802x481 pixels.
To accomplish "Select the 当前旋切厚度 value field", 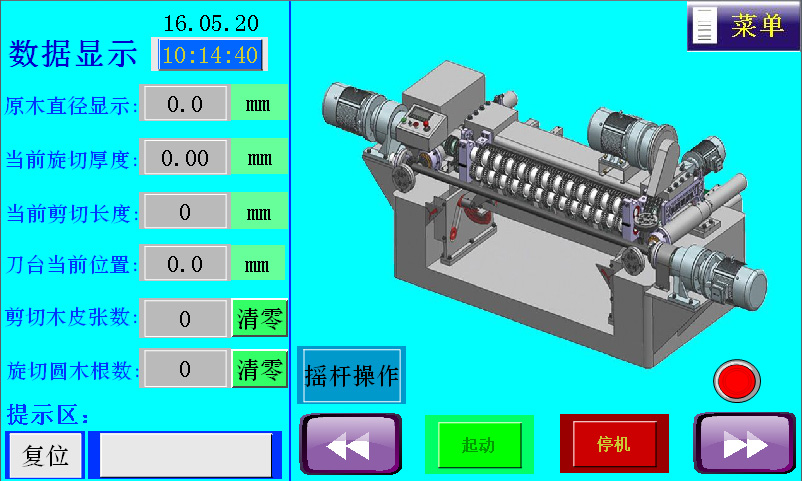I will click(185, 157).
